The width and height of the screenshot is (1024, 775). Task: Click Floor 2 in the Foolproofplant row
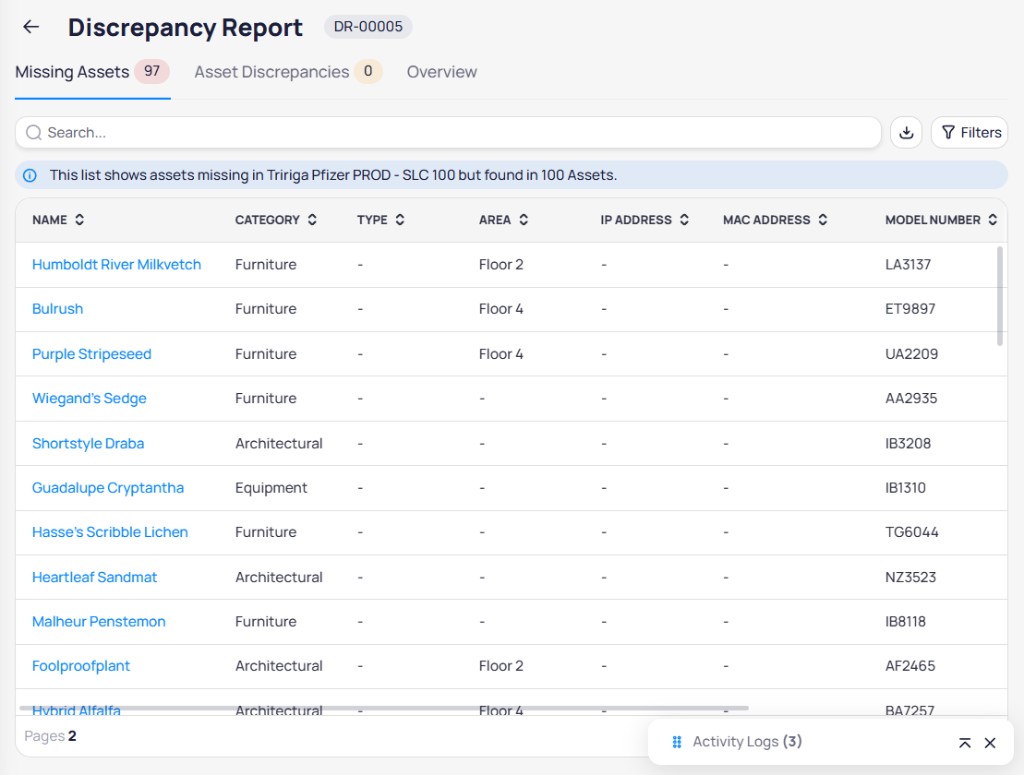click(501, 666)
